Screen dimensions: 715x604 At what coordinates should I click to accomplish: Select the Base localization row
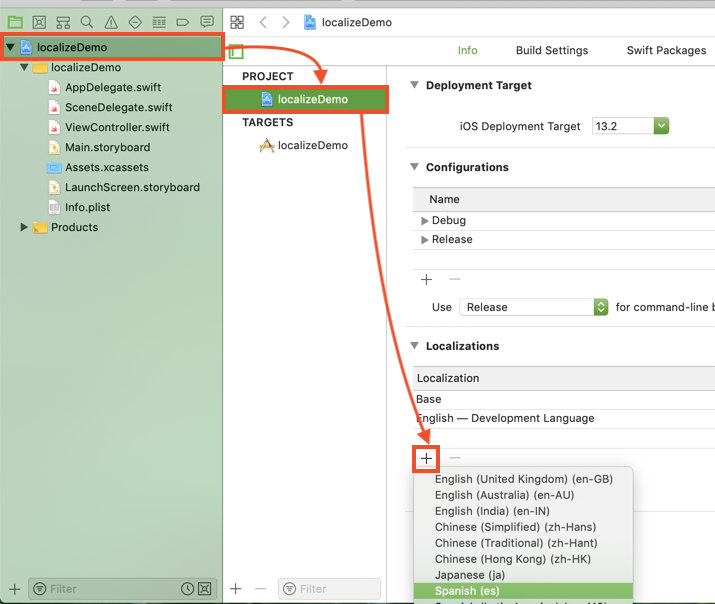coord(564,399)
